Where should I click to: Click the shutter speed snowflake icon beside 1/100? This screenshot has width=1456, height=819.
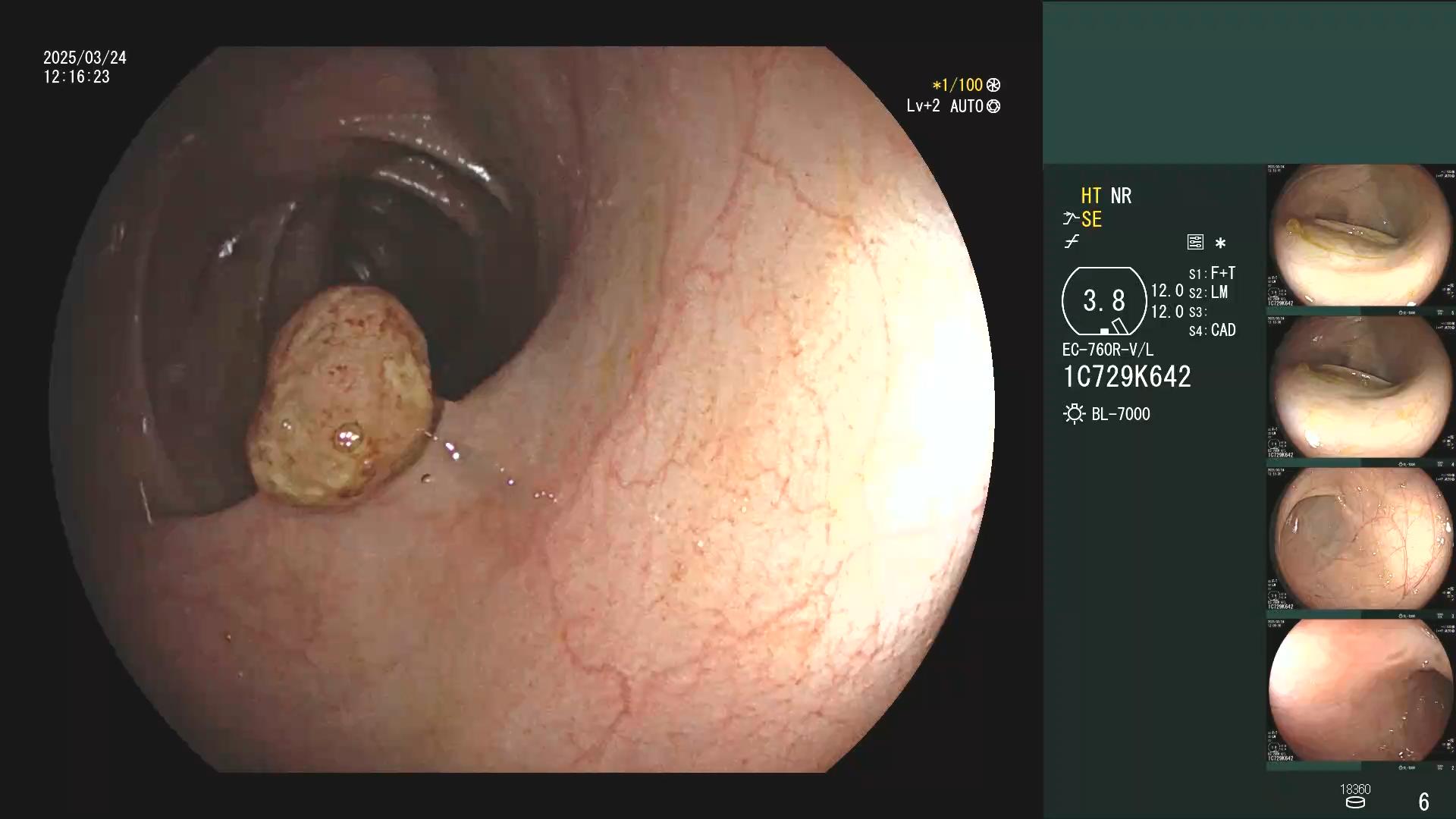(993, 85)
